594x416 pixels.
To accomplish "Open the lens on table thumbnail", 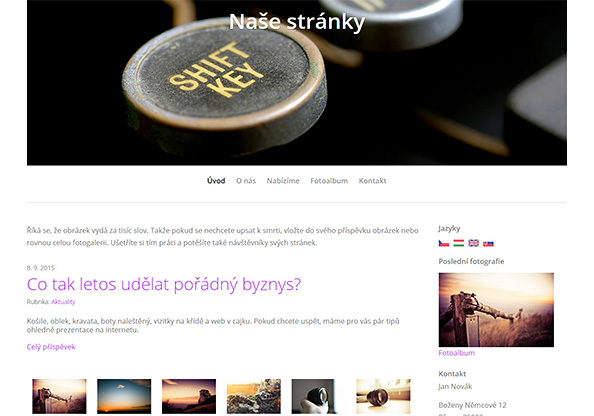I will click(383, 396).
